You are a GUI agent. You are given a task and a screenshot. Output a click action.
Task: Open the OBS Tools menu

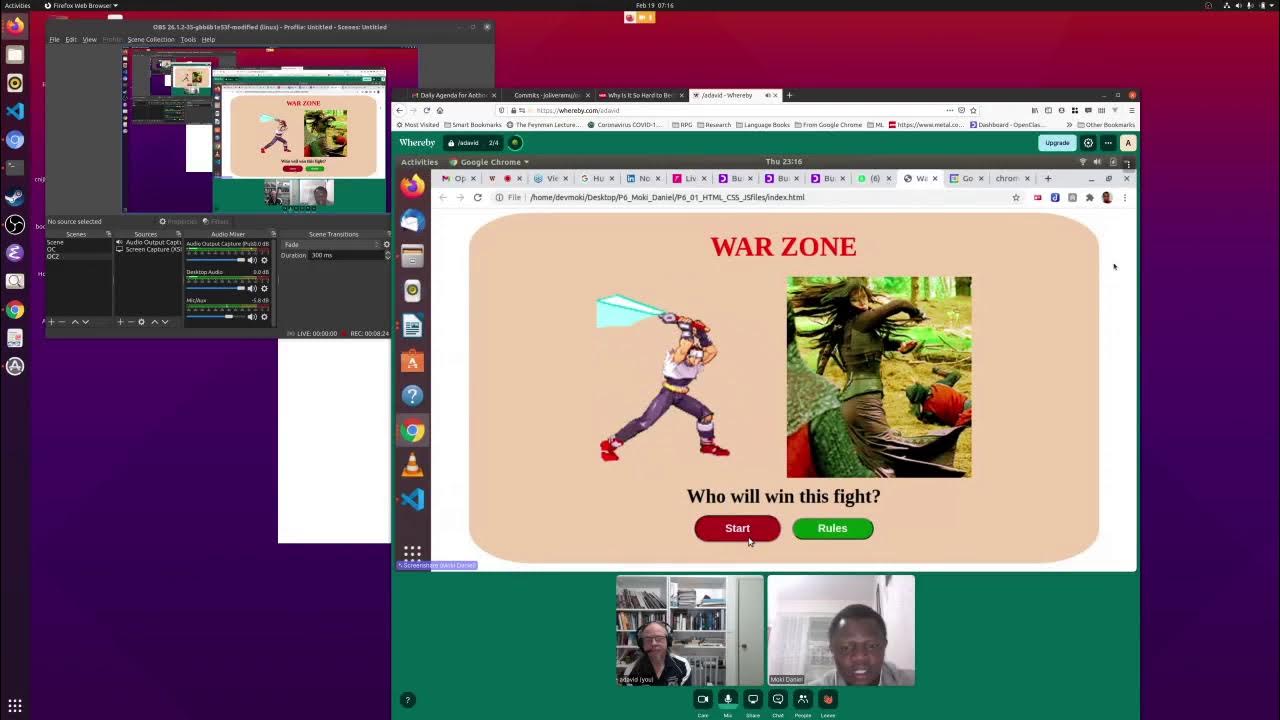click(188, 39)
